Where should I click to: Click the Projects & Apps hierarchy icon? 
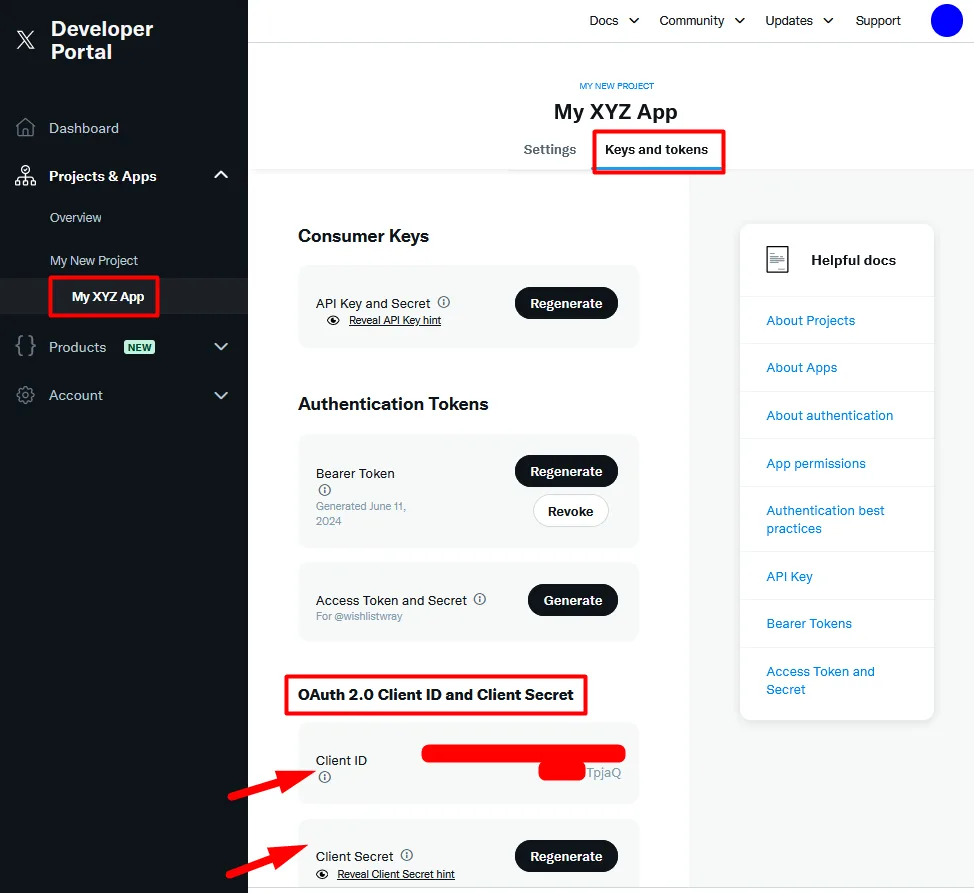click(x=25, y=176)
